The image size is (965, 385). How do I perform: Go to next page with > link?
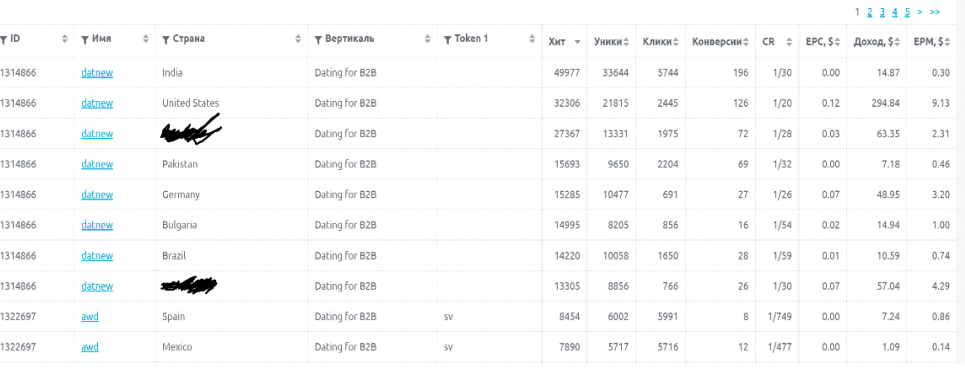tap(919, 12)
